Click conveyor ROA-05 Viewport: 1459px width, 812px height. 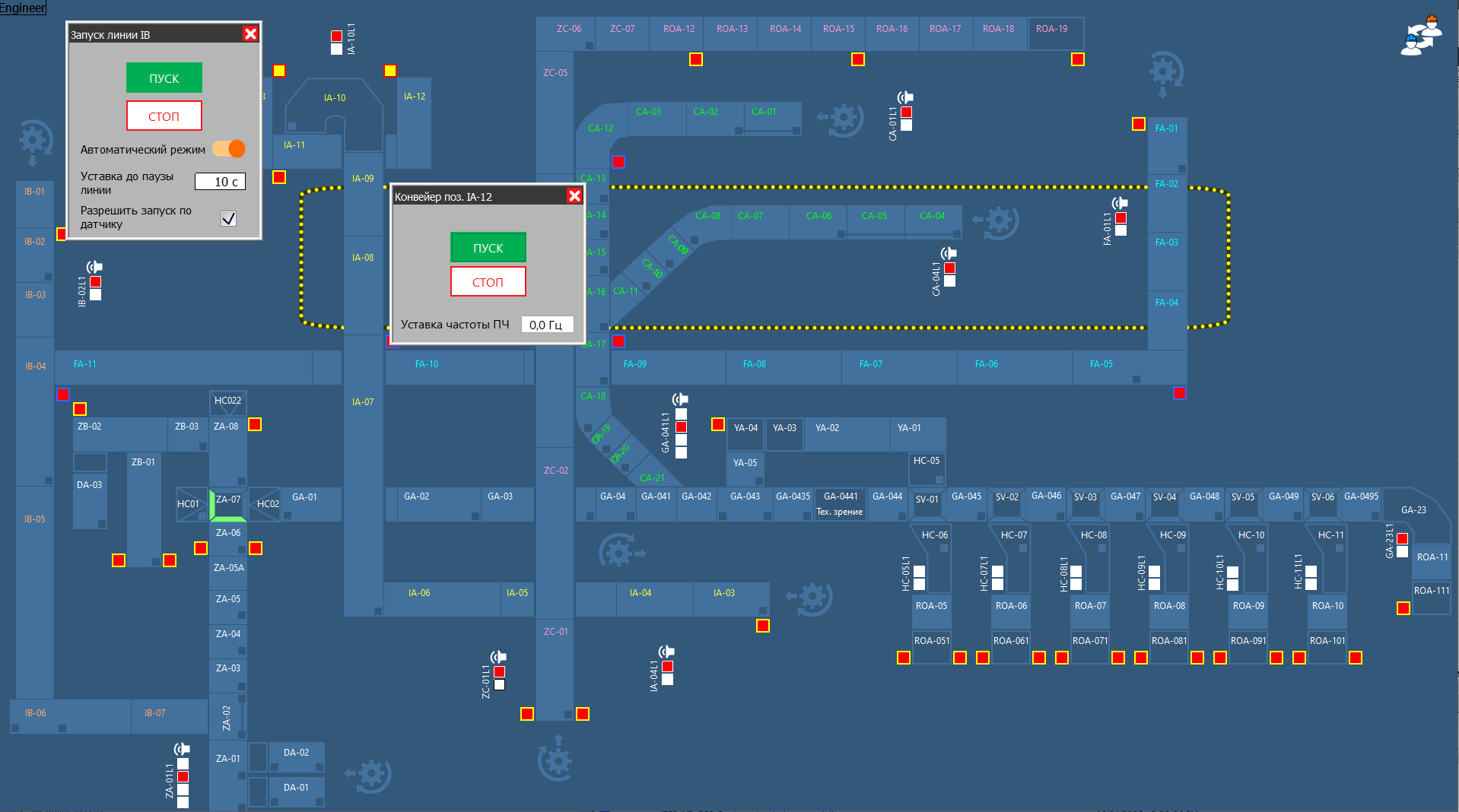(x=932, y=611)
